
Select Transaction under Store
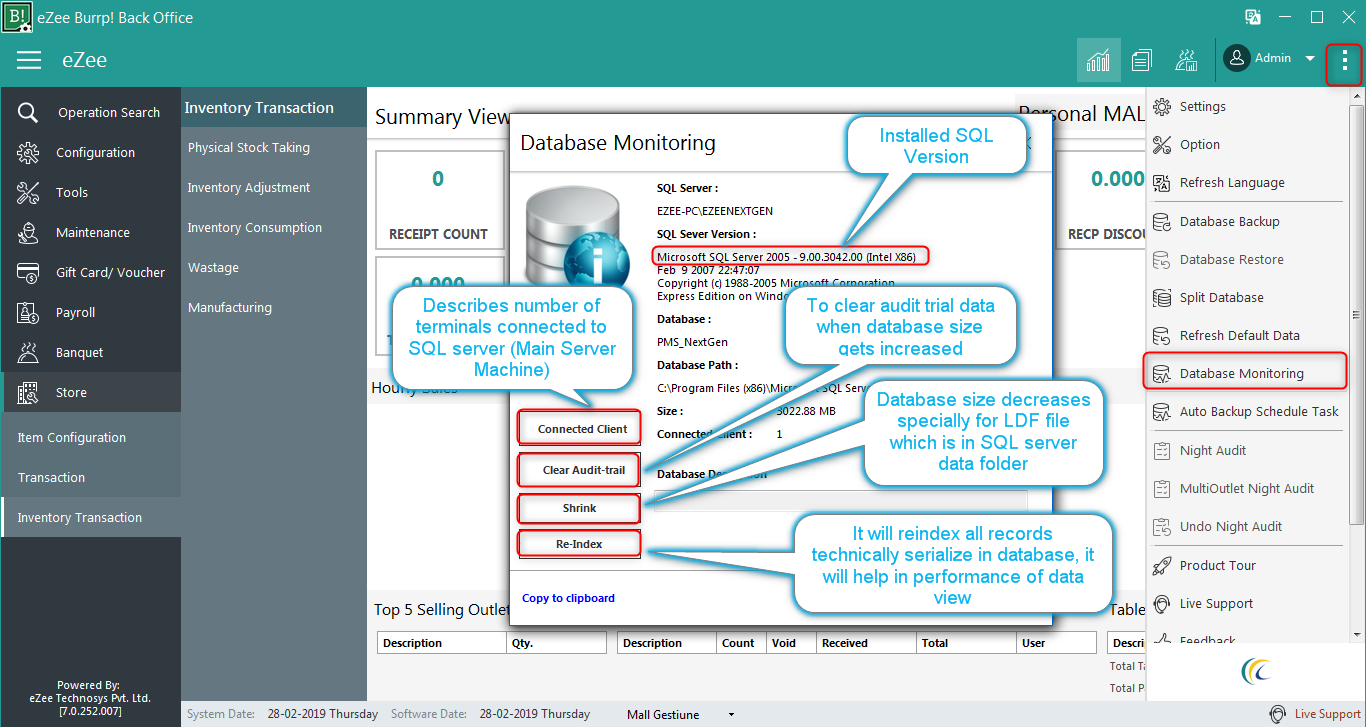[x=91, y=477]
